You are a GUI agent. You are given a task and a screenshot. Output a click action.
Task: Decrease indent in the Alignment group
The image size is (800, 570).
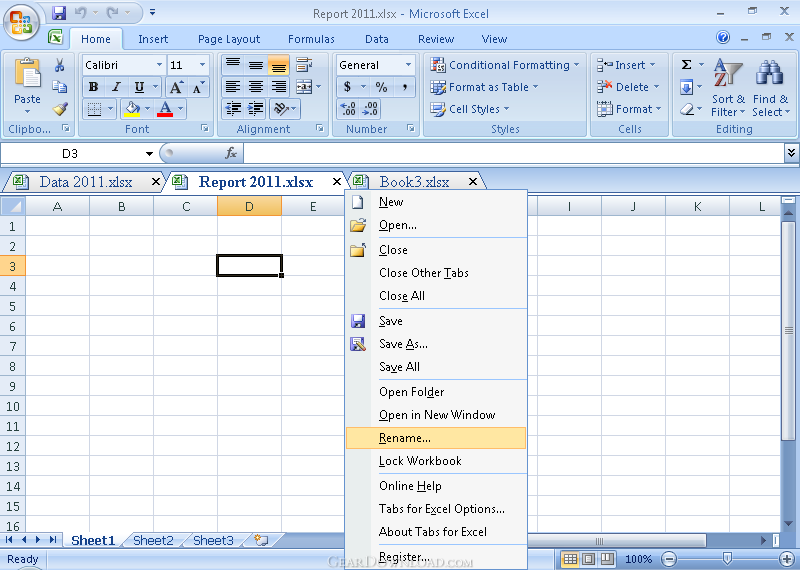234,109
